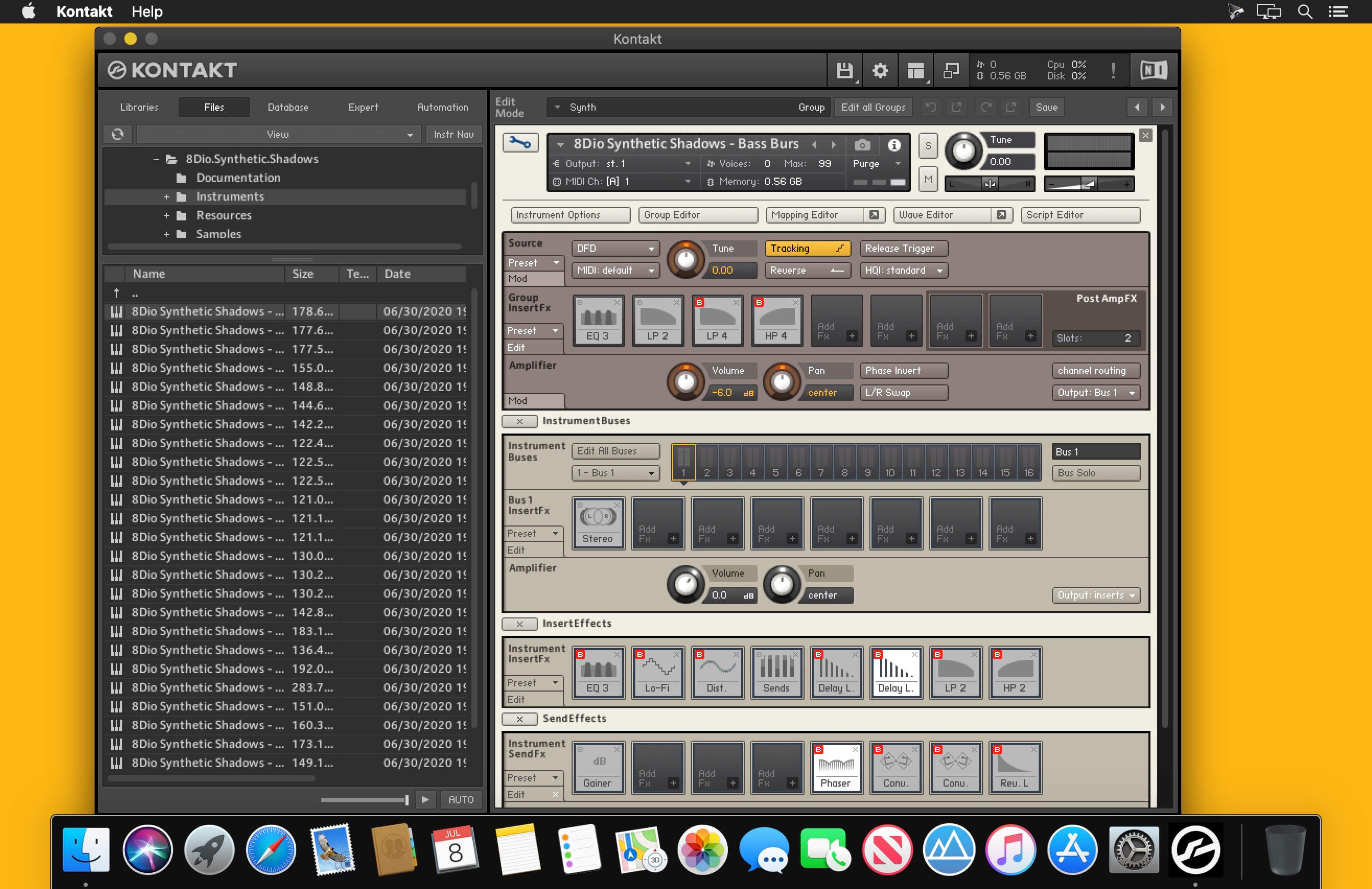
Task: Open the Synth group dropdown
Action: [688, 107]
